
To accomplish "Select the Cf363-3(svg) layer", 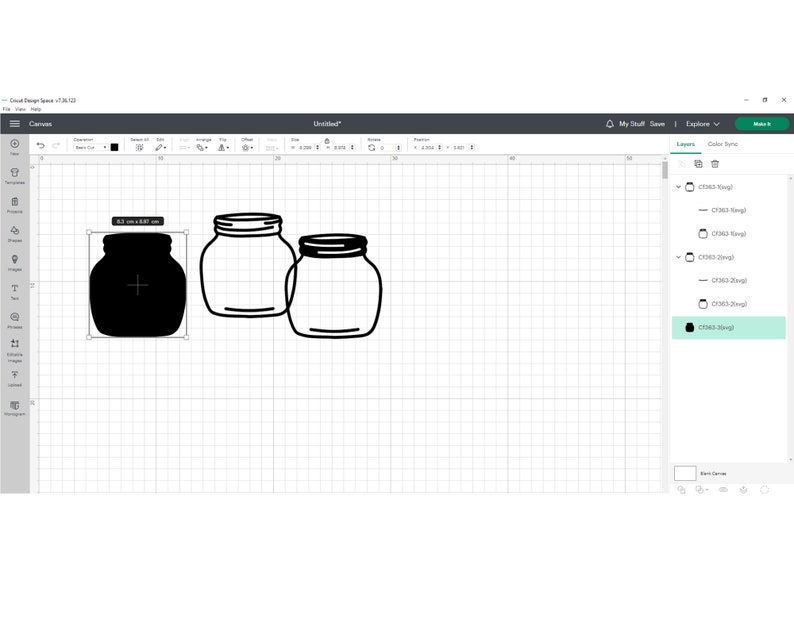I will [729, 328].
